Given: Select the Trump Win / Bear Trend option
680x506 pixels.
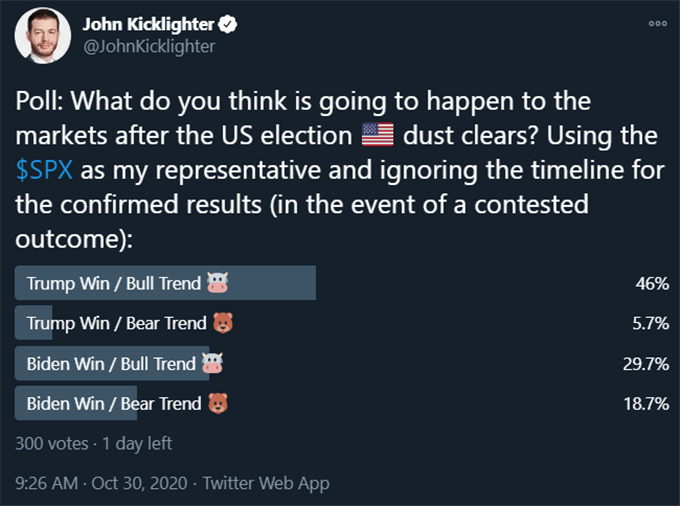Looking at the screenshot, I should point(342,323).
